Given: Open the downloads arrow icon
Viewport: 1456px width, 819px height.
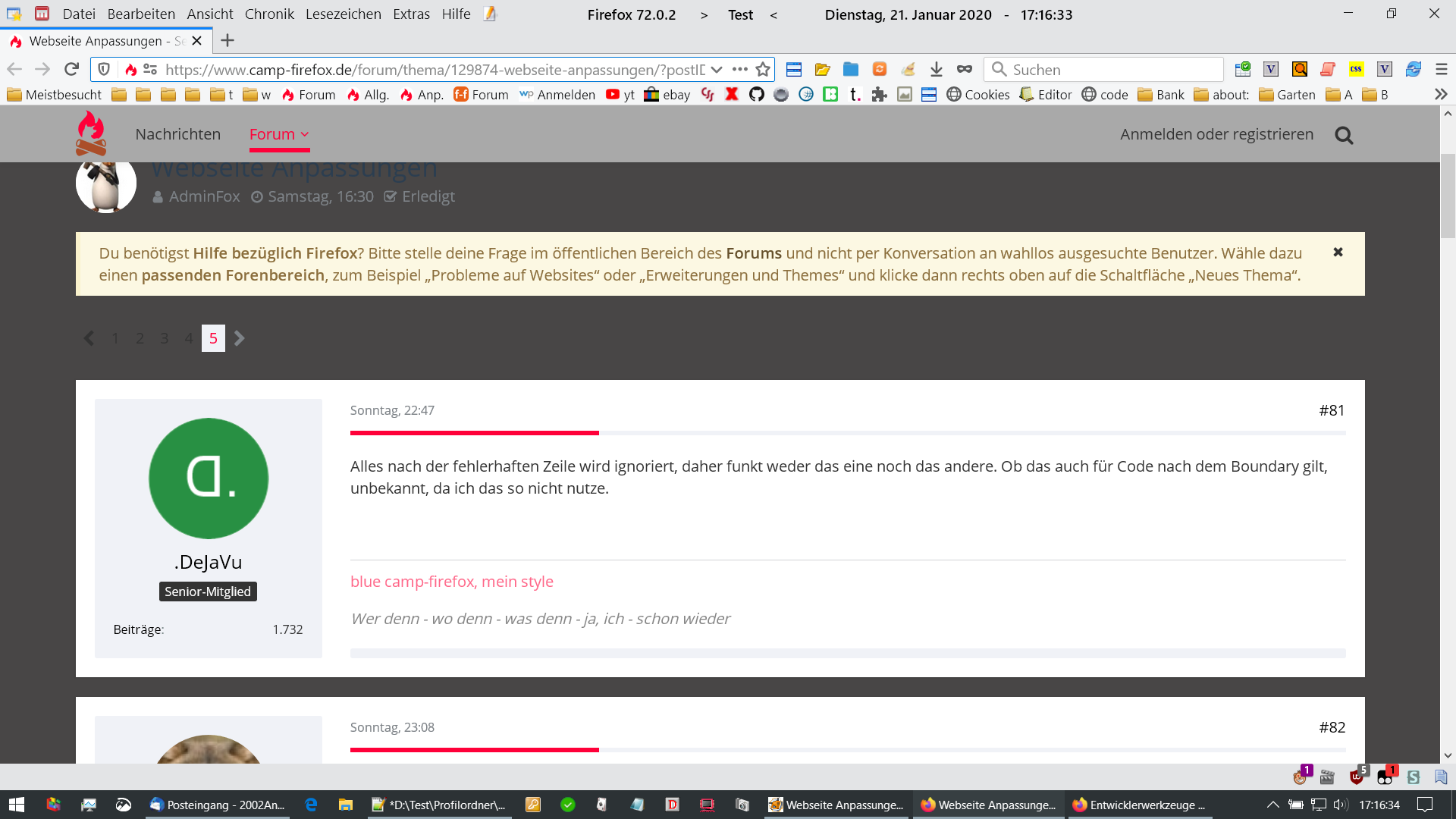Looking at the screenshot, I should coord(936,69).
